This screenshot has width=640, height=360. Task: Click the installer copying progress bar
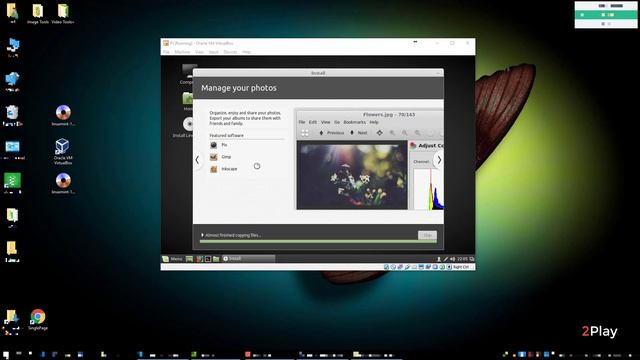tap(318, 242)
